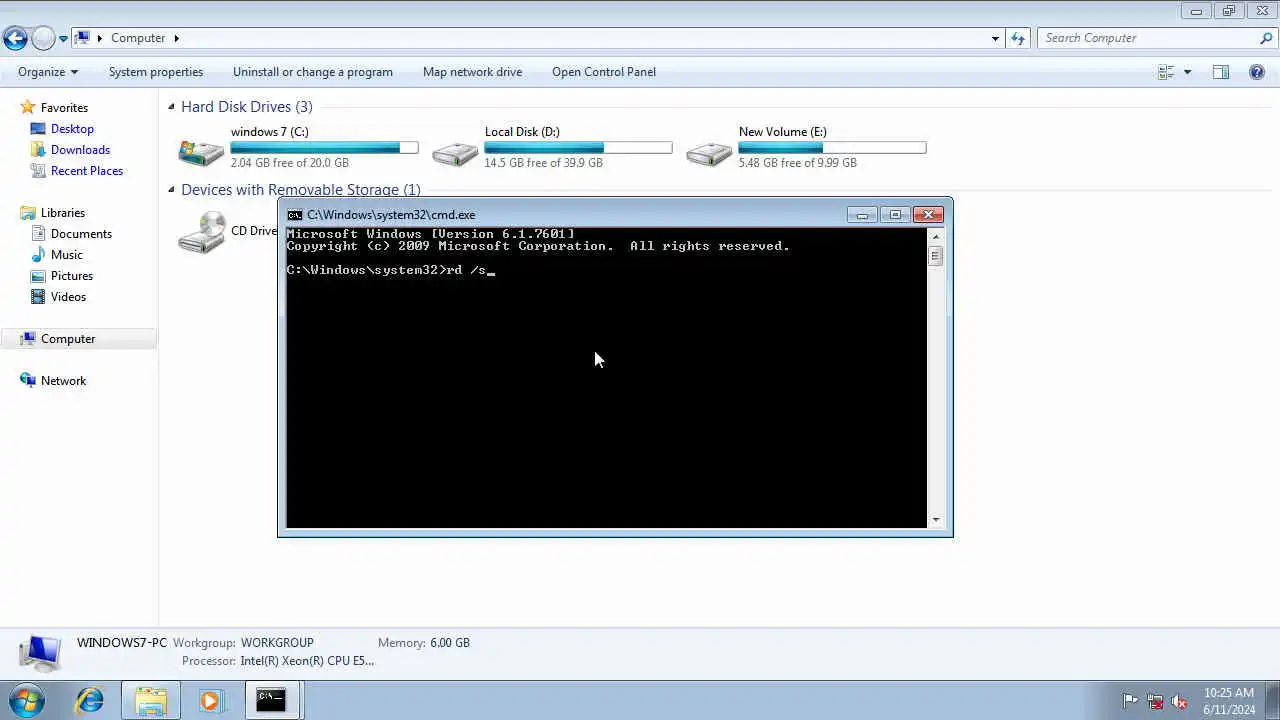Click Open Control Panel

[604, 72]
